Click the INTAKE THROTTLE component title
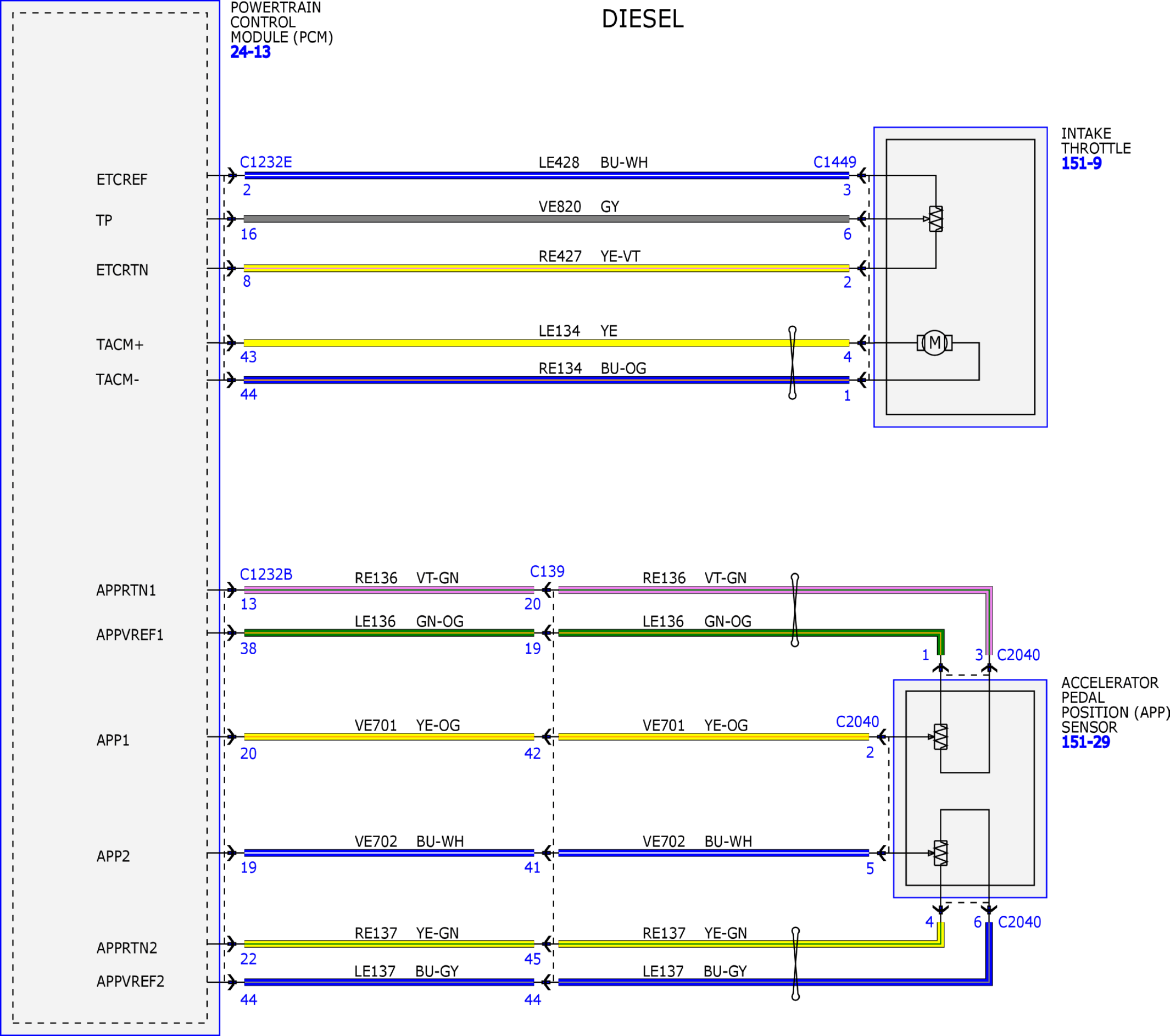 (1096, 141)
